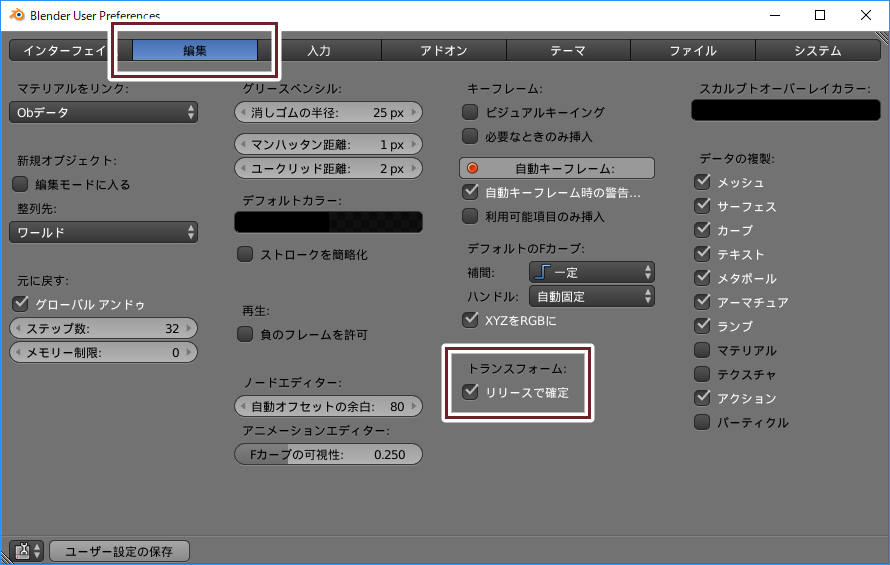Increase マンハッタン距離 with right arrow
Image resolution: width=890 pixels, height=565 pixels.
pos(414,144)
